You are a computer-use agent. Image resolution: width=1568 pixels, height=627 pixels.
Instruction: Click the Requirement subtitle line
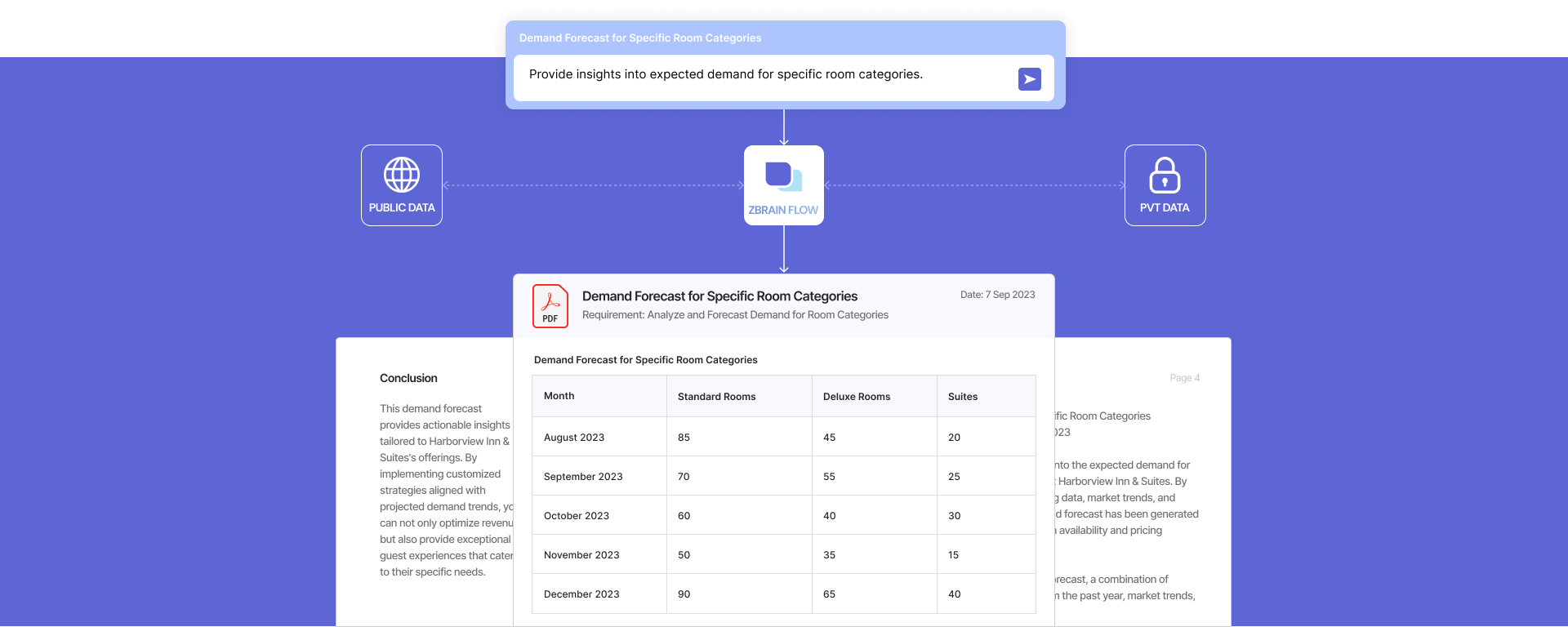click(735, 315)
